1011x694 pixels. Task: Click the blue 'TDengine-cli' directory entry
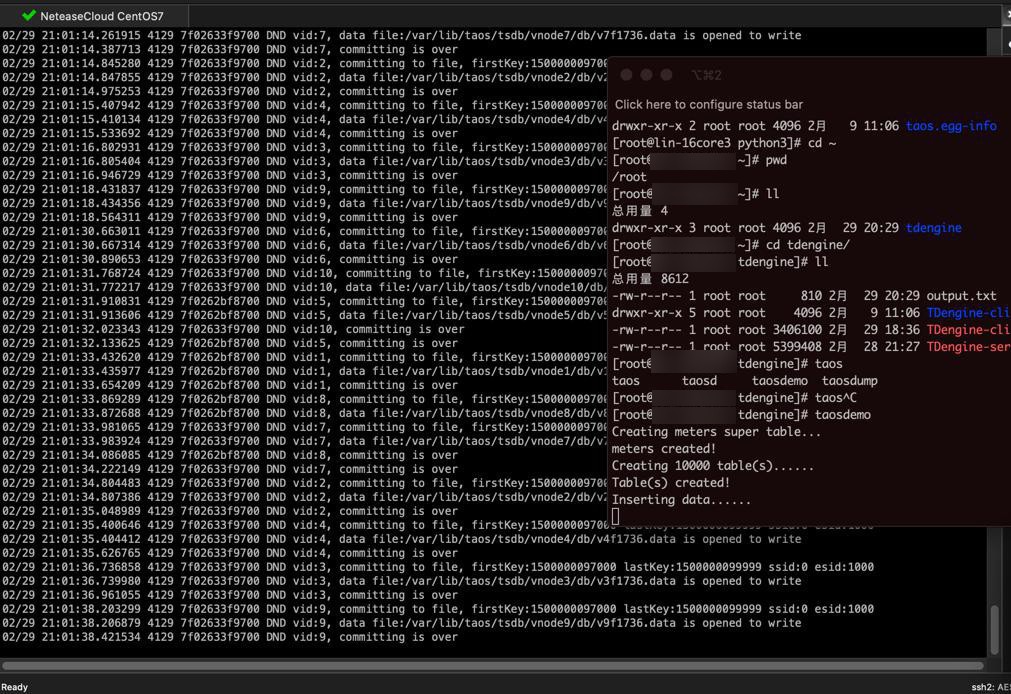point(968,313)
